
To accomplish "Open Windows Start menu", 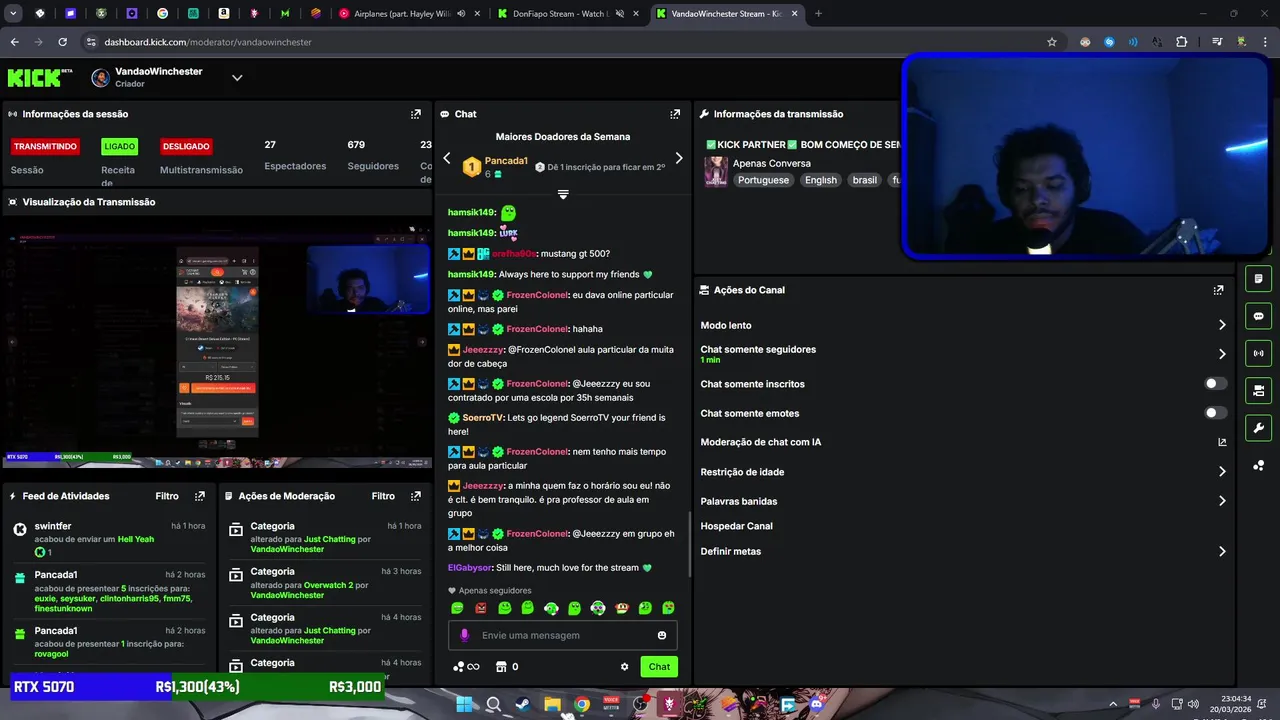I will tap(464, 704).
